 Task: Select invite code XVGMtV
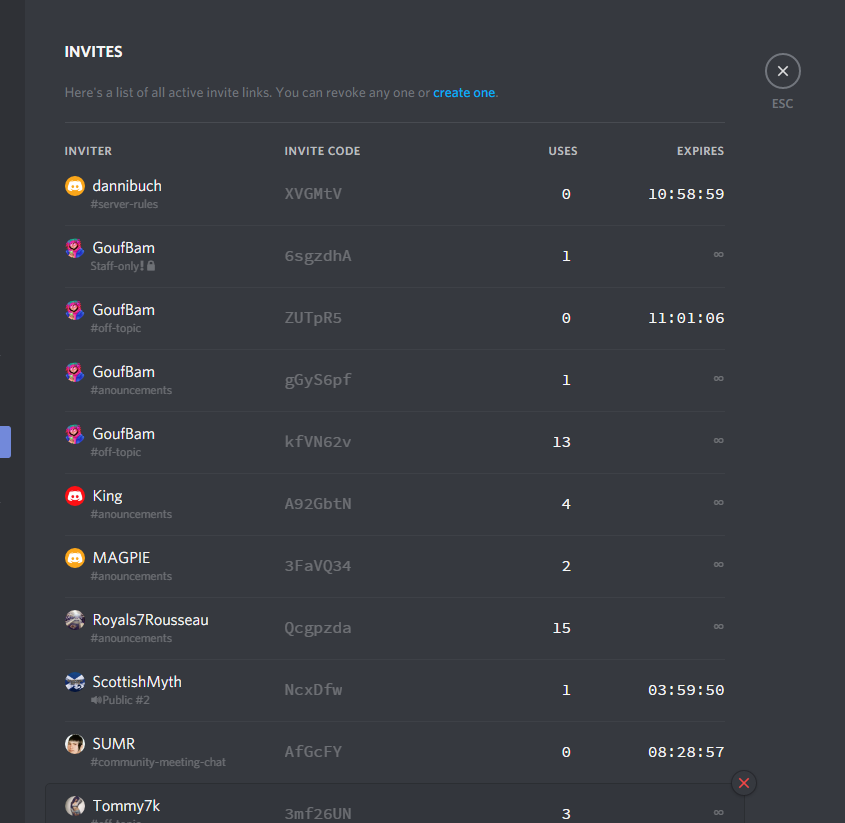[x=313, y=194]
